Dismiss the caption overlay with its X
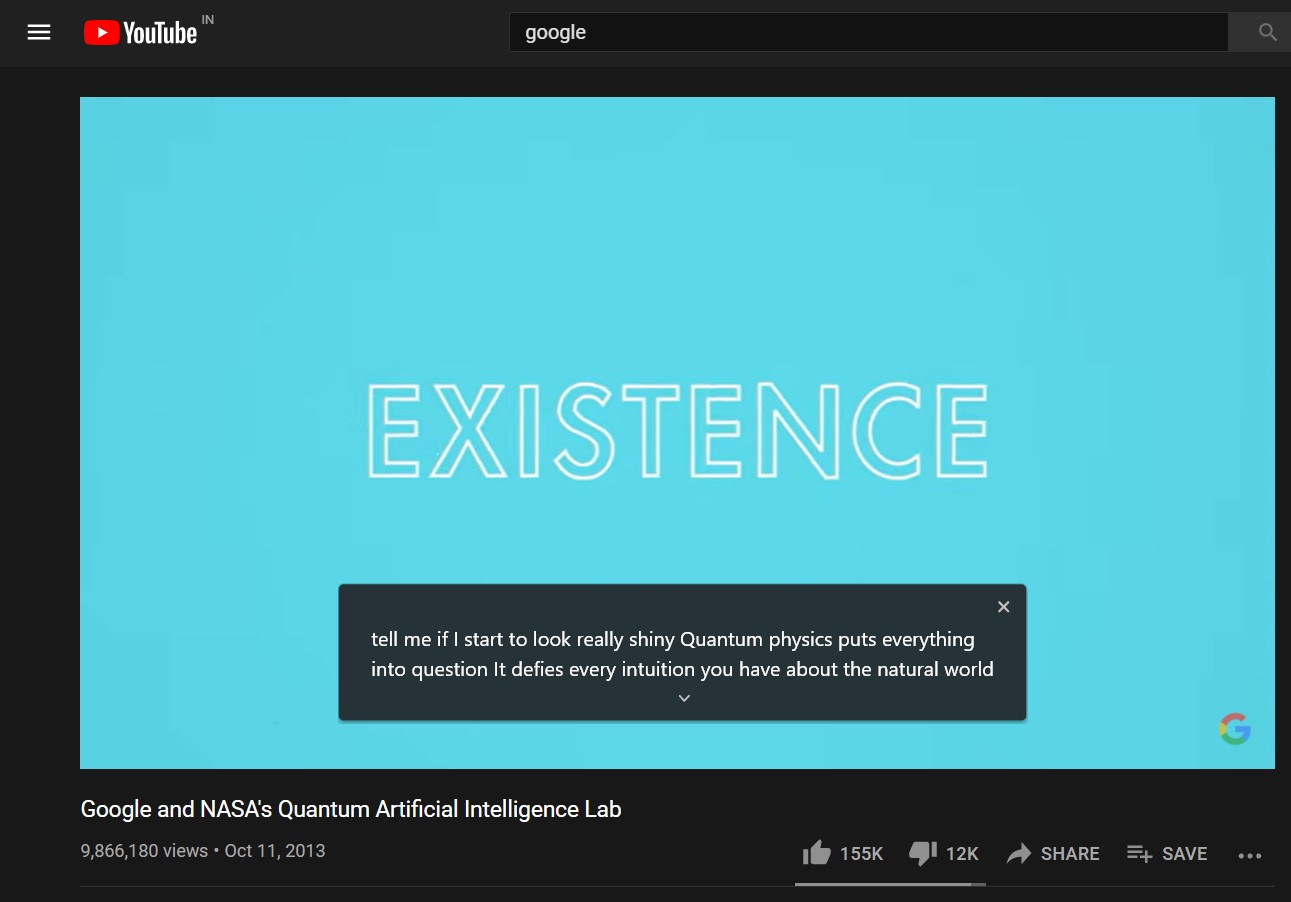 tap(1003, 606)
